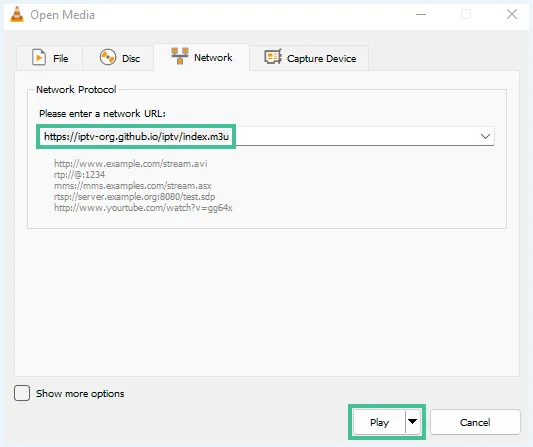The image size is (533, 447).
Task: Click the Play button
Action: (x=379, y=422)
